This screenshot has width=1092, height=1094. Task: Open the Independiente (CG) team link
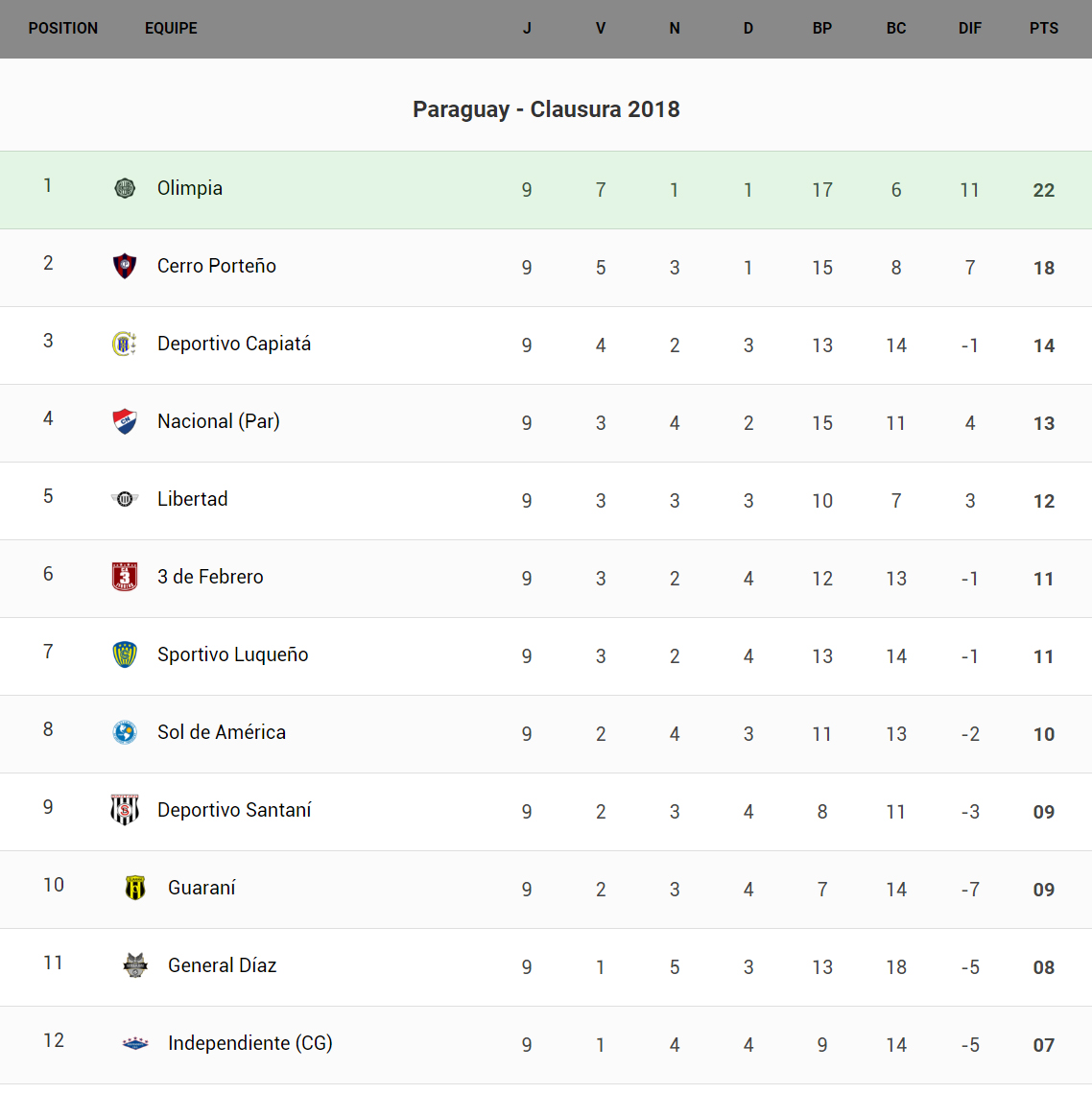point(249,1043)
